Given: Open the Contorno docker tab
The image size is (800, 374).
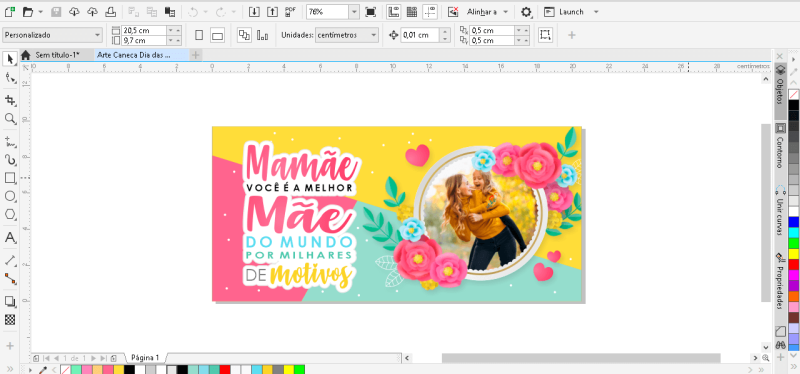Looking at the screenshot, I should (x=780, y=146).
